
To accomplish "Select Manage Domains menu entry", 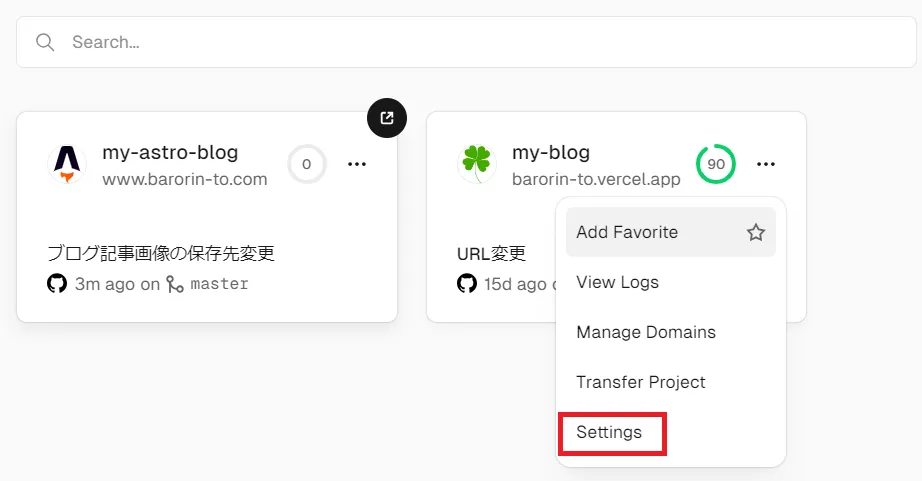I will [645, 332].
